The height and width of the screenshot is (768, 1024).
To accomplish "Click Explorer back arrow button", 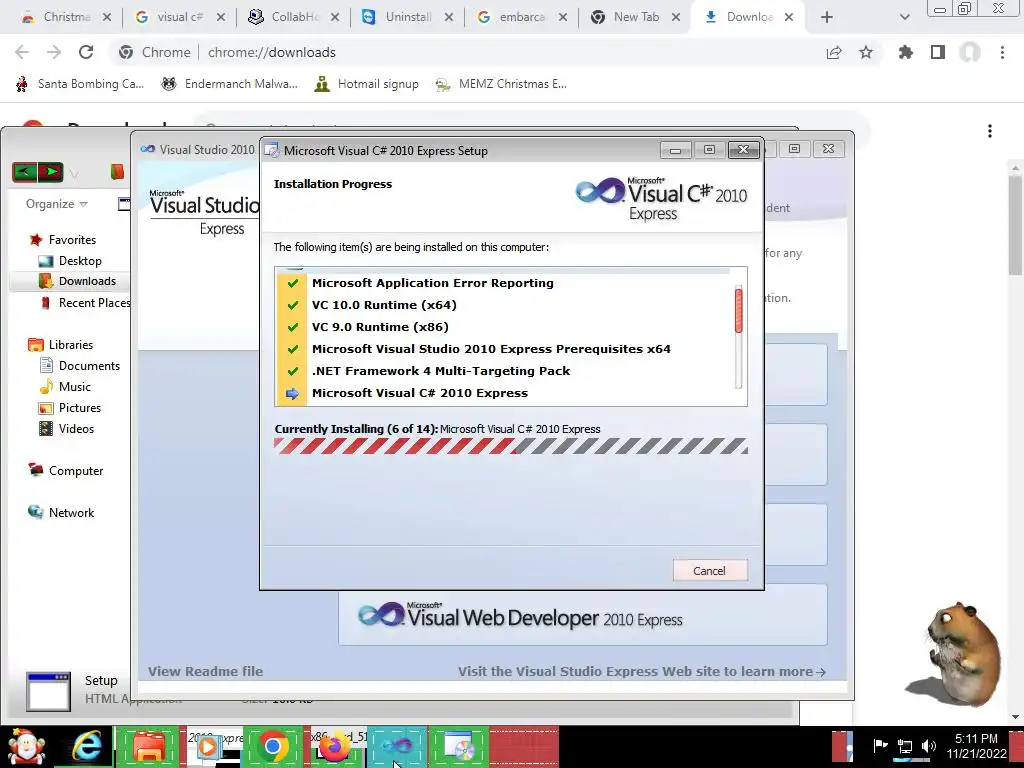I will (x=25, y=172).
